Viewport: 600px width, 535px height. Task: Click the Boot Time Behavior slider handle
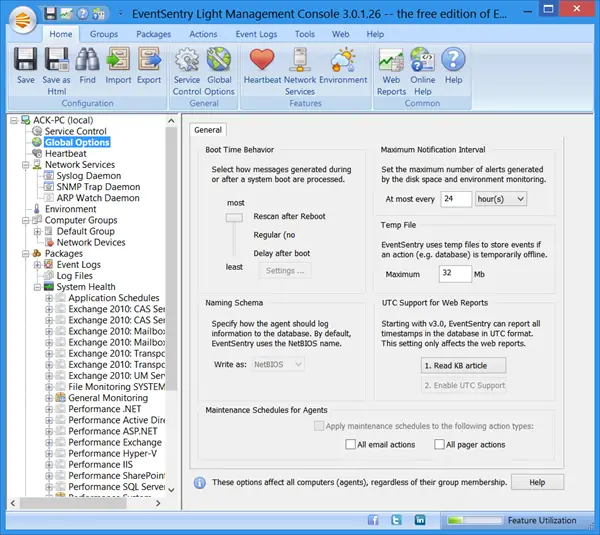(x=234, y=216)
